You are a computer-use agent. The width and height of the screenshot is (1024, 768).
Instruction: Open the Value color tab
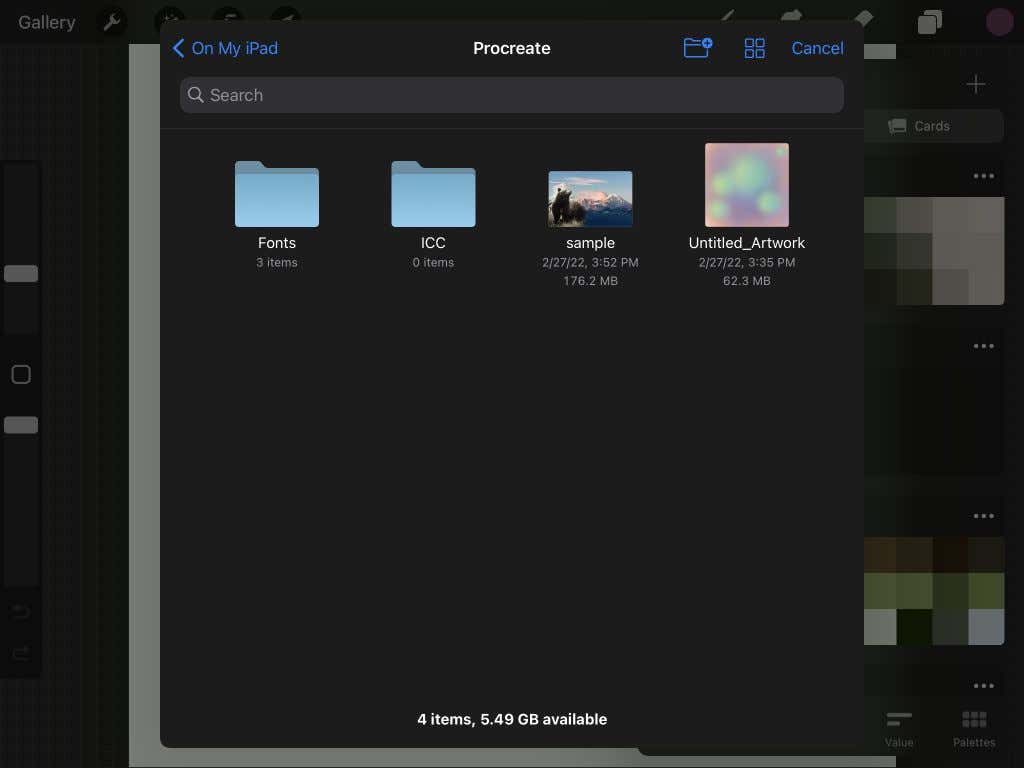tap(898, 729)
